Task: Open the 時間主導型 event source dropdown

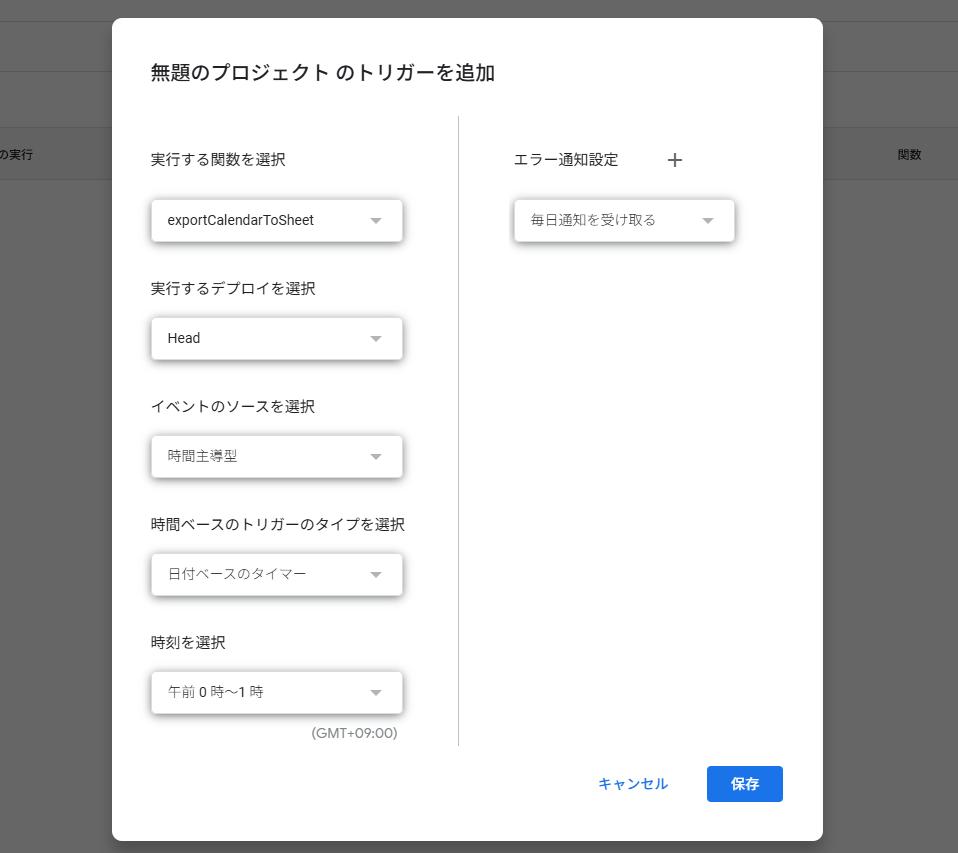Action: click(260, 456)
